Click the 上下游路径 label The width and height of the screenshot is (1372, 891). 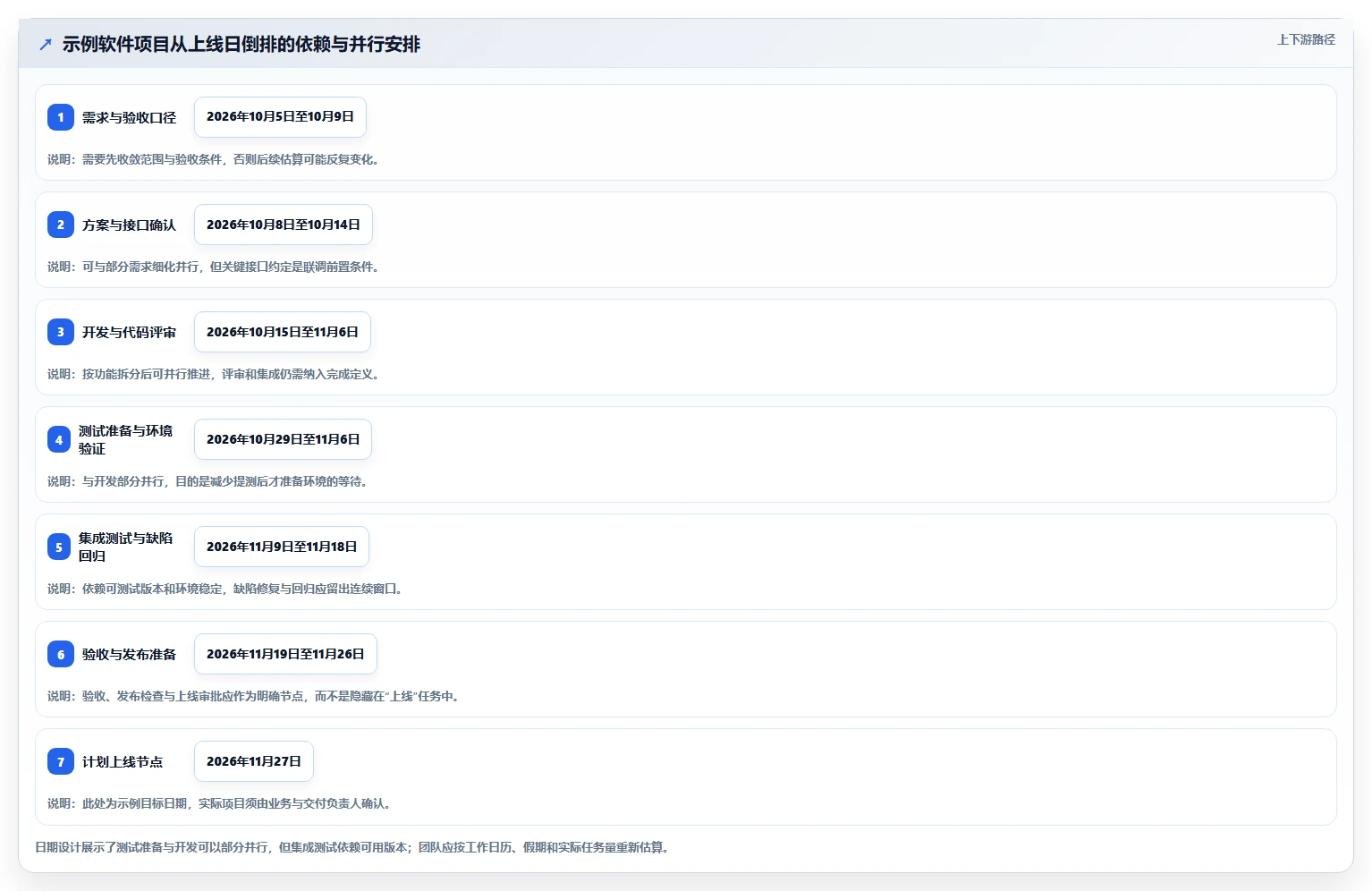1306,39
